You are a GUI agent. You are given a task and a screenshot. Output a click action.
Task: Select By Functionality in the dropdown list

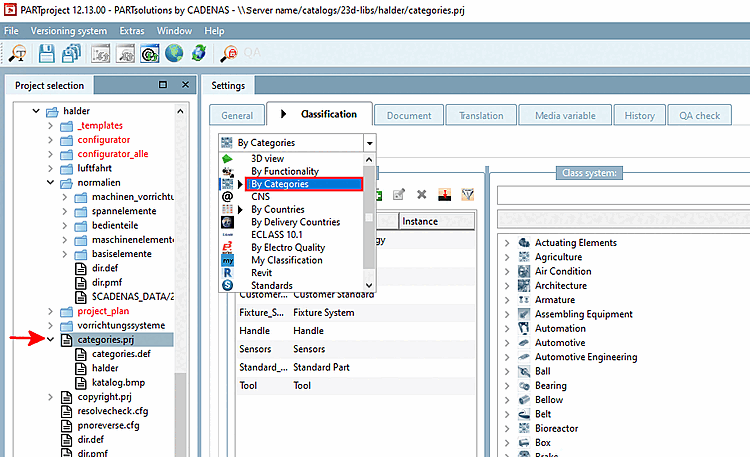285,171
